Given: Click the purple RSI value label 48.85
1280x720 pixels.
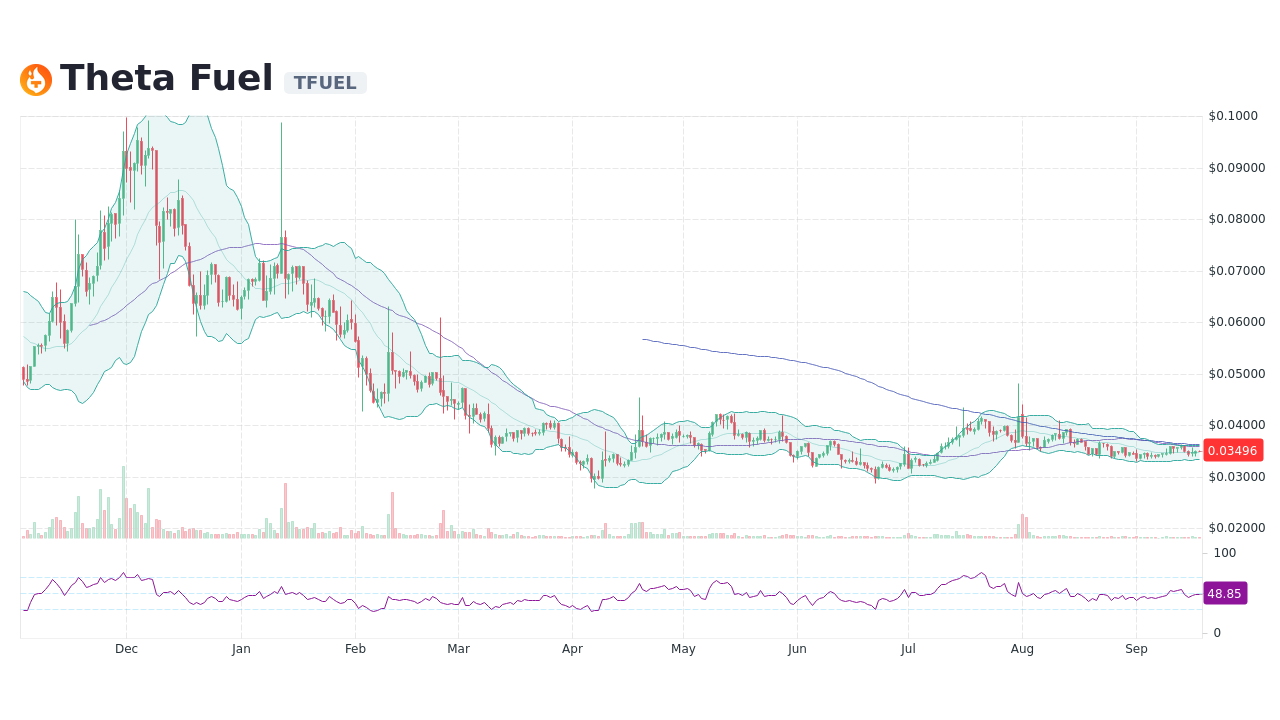Looking at the screenshot, I should point(1225,593).
